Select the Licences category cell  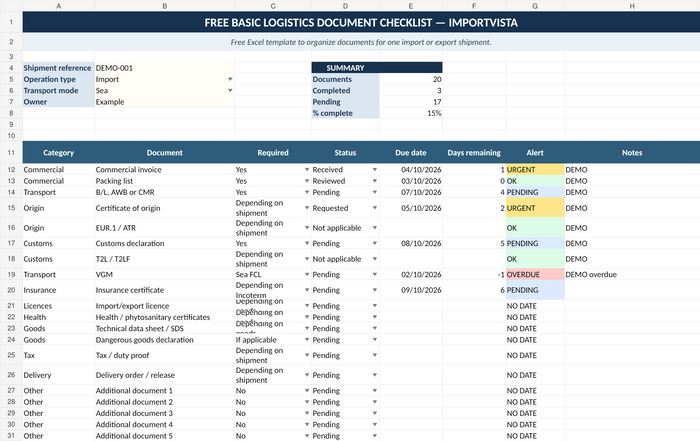point(58,306)
